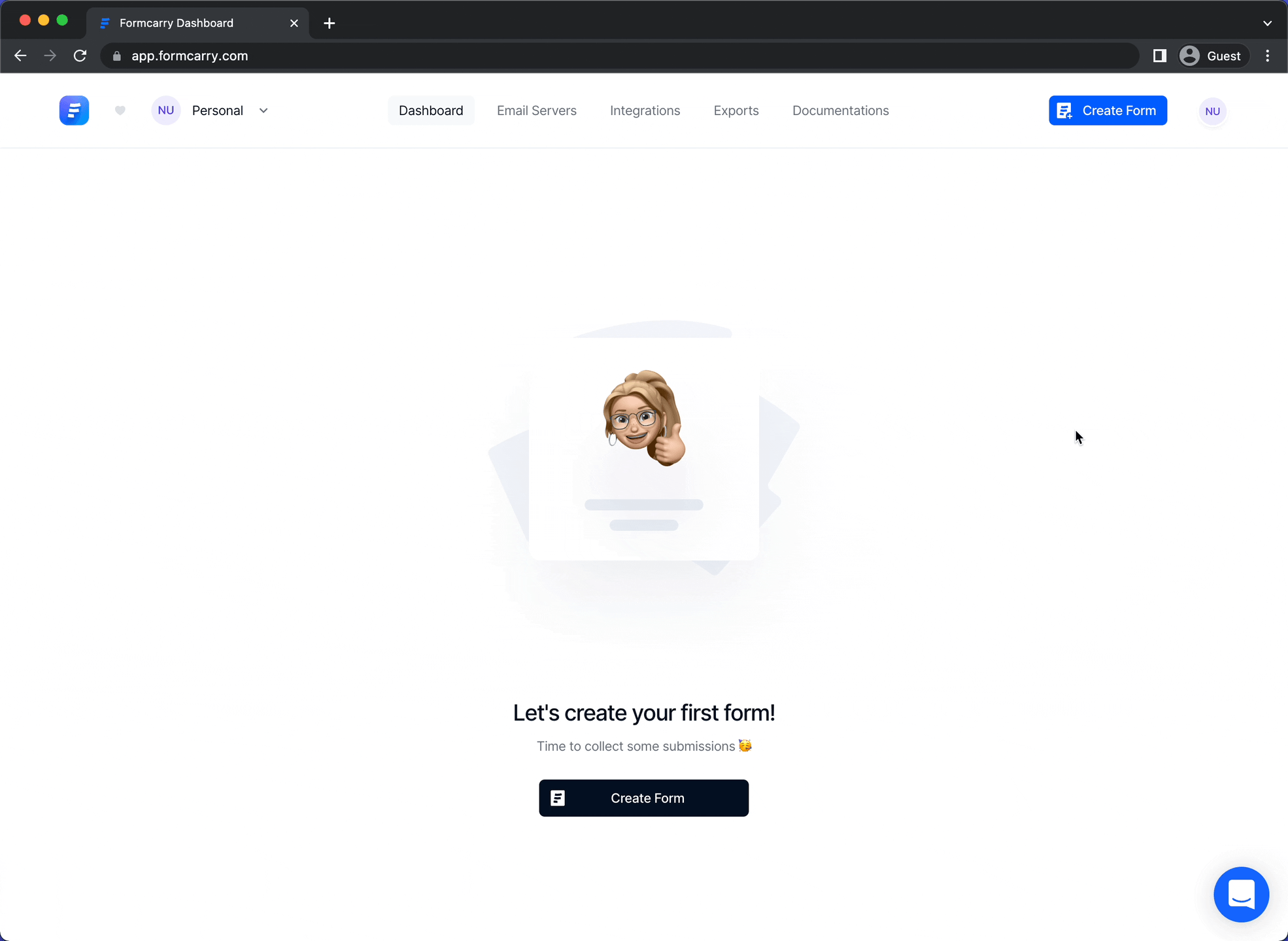The image size is (1288, 941).
Task: Click the Integrations navigation icon
Action: tap(645, 110)
